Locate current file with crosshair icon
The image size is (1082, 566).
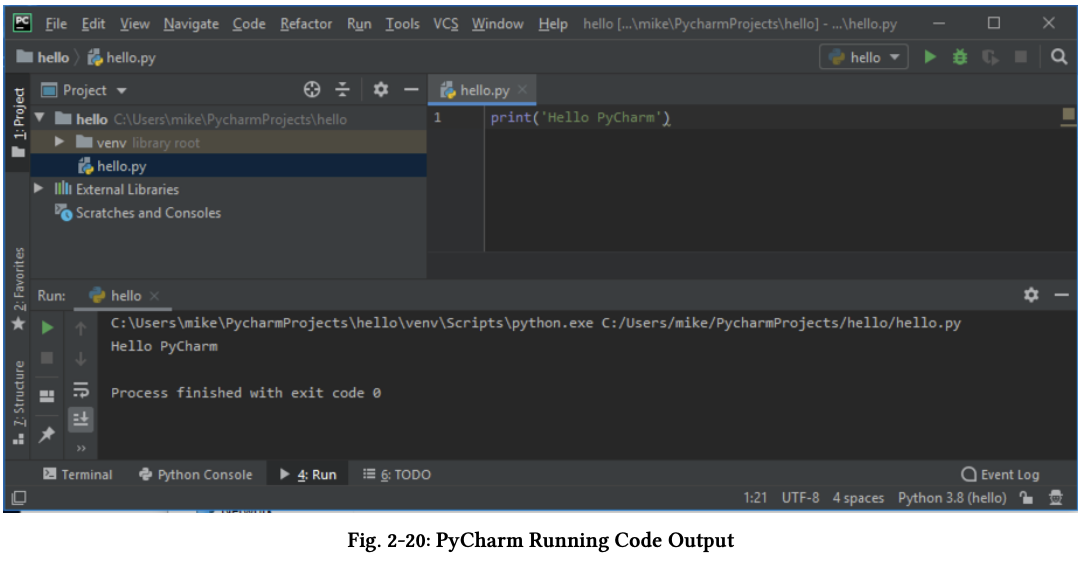pyautogui.click(x=312, y=89)
